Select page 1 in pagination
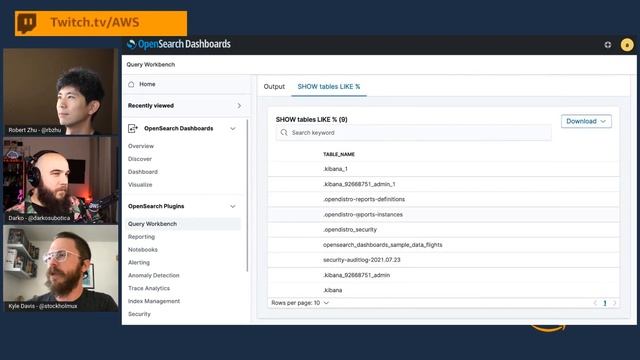The width and height of the screenshot is (640, 360). 605,303
